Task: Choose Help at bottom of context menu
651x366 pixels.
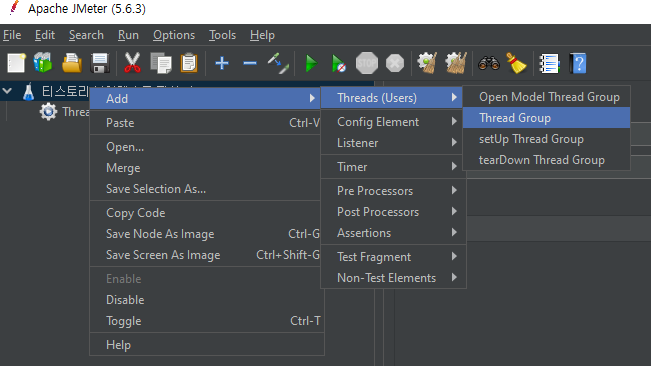Action: tap(206, 345)
